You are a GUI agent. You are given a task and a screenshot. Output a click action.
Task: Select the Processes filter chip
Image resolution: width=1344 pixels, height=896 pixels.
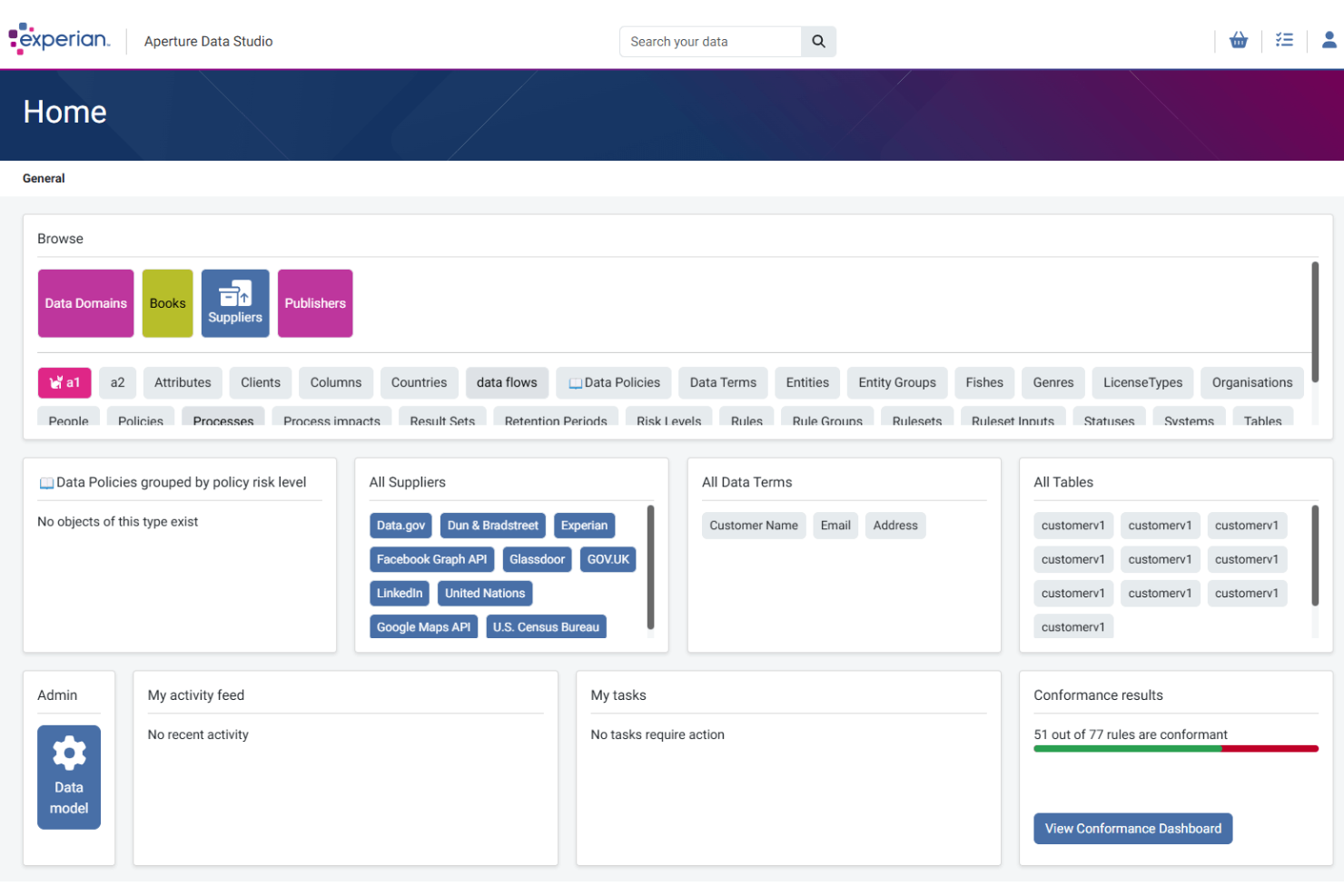pos(222,420)
